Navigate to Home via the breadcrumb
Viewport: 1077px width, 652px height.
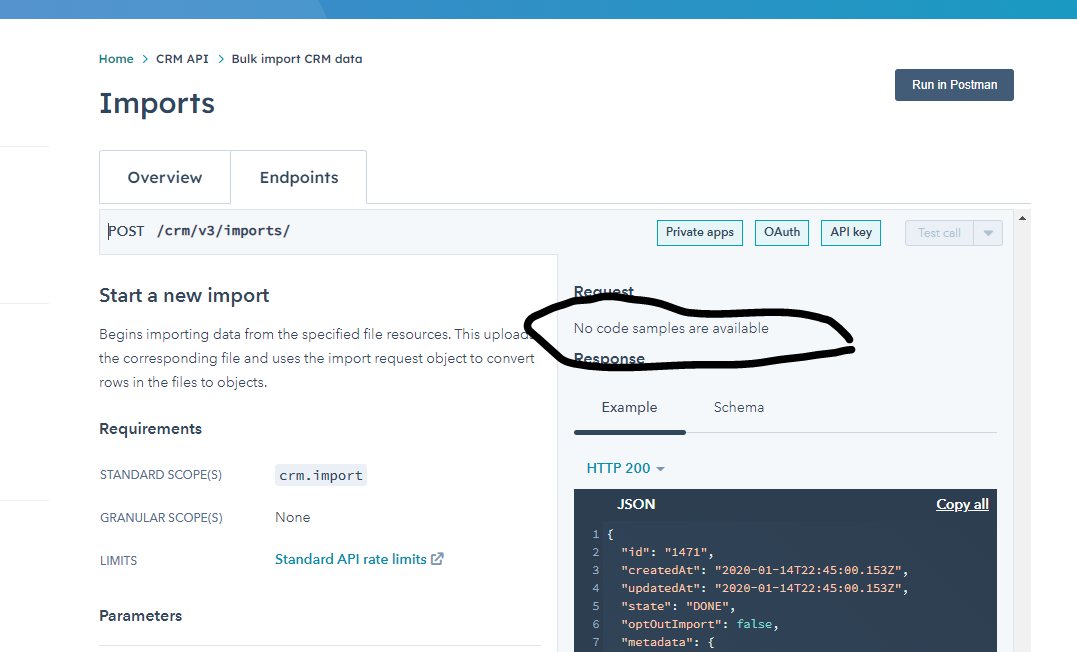[116, 58]
